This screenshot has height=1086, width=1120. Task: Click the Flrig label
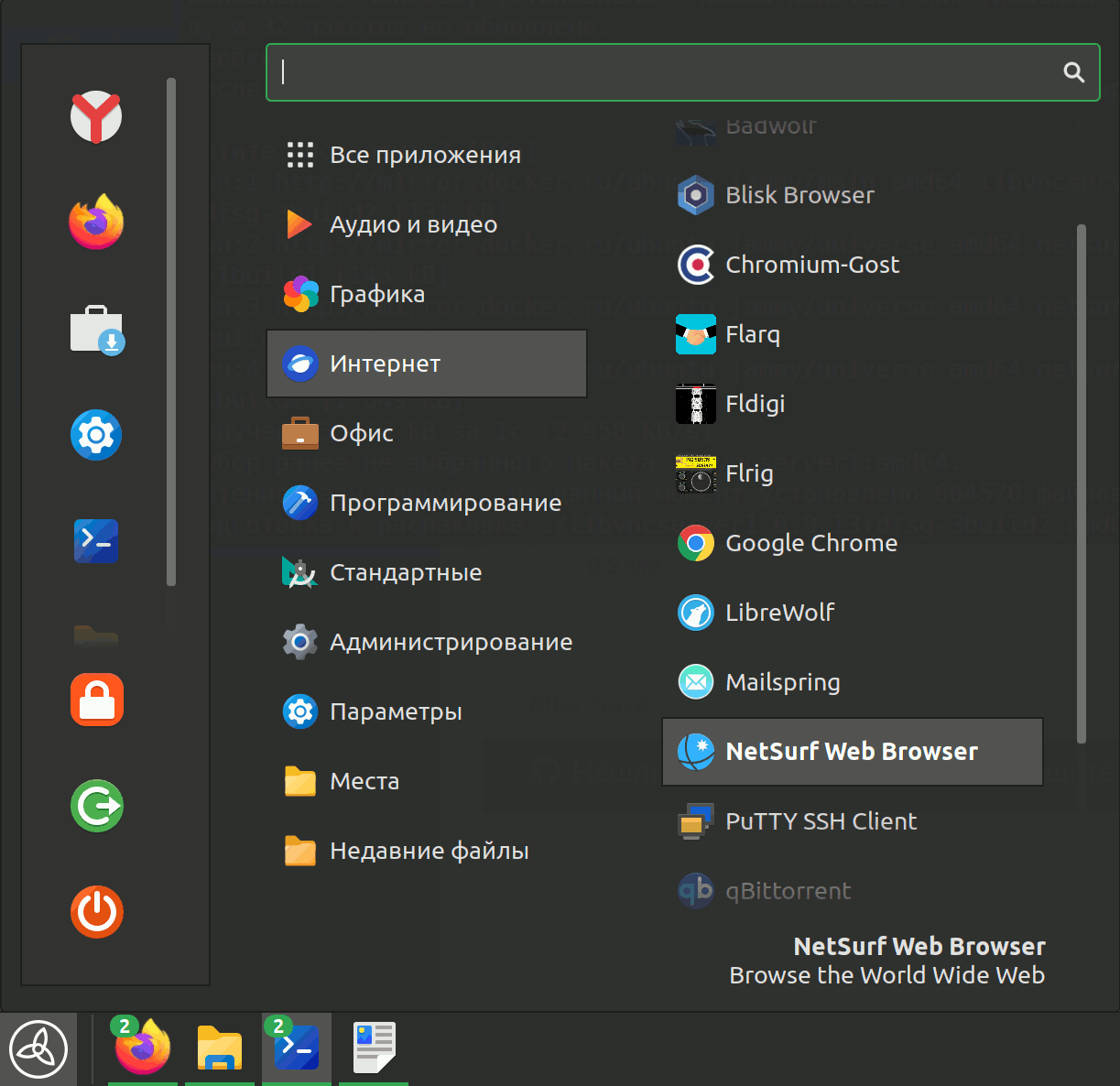coord(749,473)
